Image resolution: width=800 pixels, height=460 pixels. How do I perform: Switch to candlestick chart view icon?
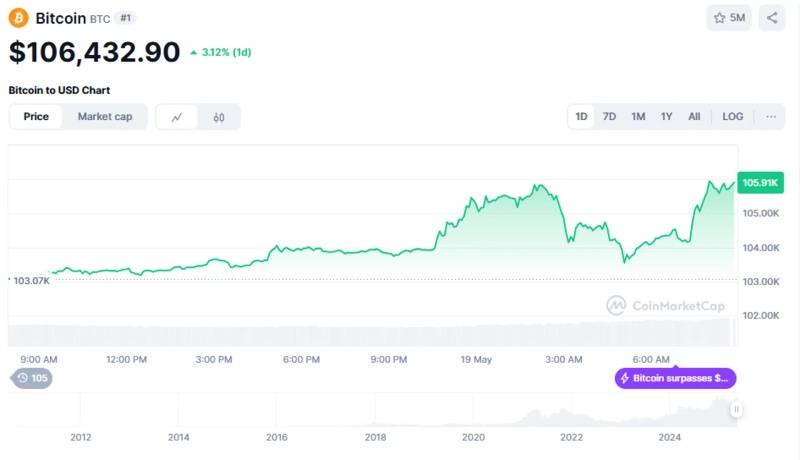coord(219,117)
